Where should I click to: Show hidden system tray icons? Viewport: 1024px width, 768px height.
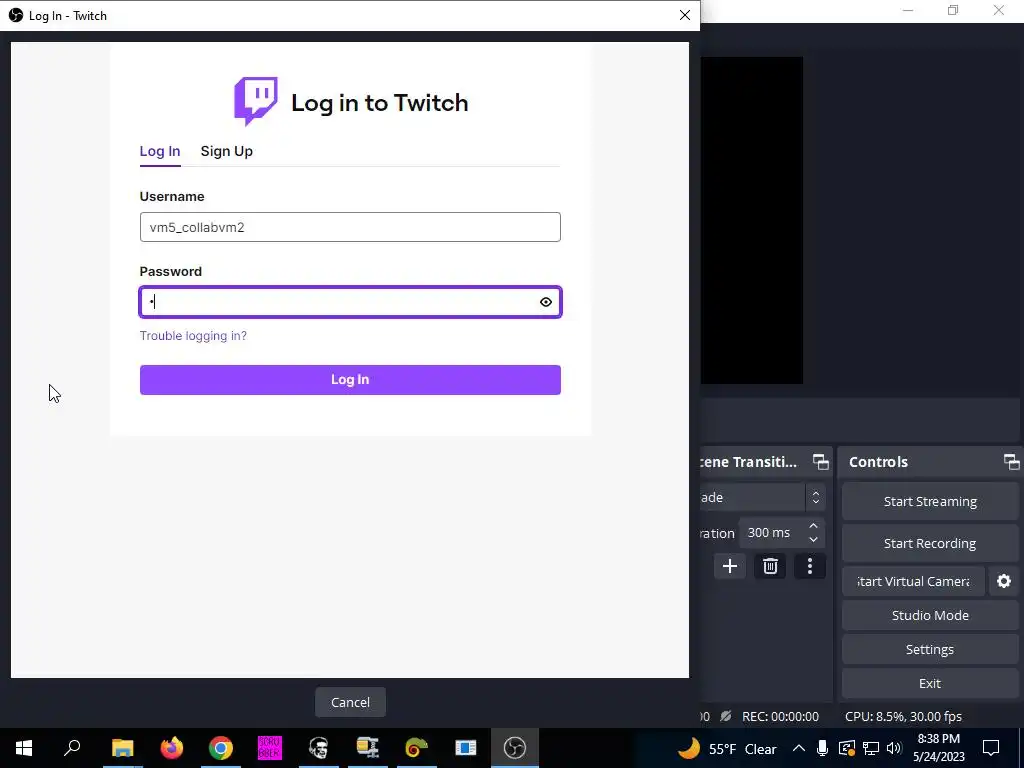click(x=799, y=748)
